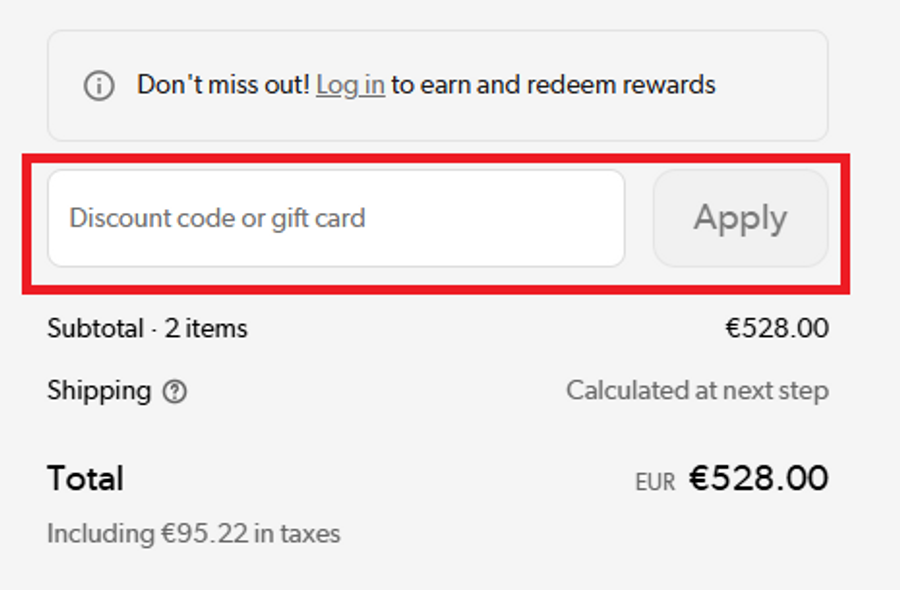This screenshot has height=590, width=900.
Task: Click the Subtotal 2 items label
Action: pyautogui.click(x=147, y=328)
